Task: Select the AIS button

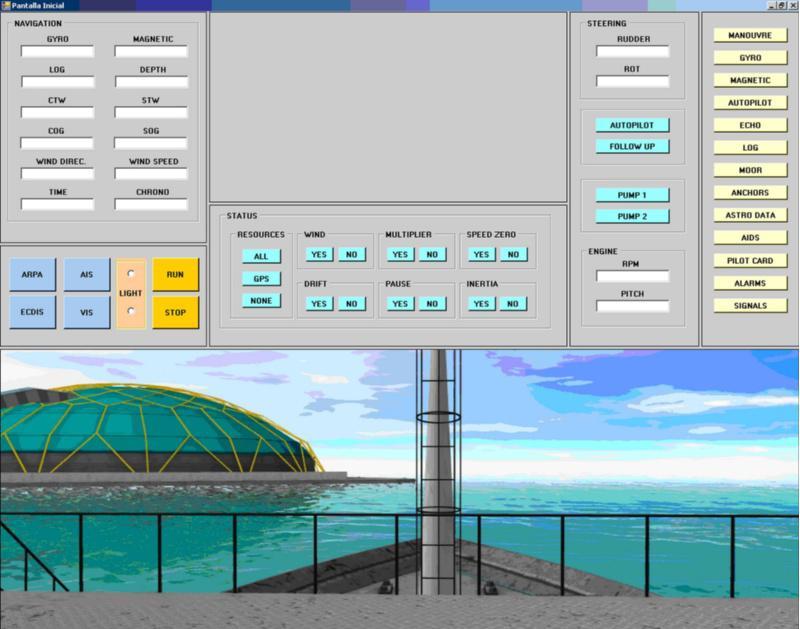Action: coord(86,274)
